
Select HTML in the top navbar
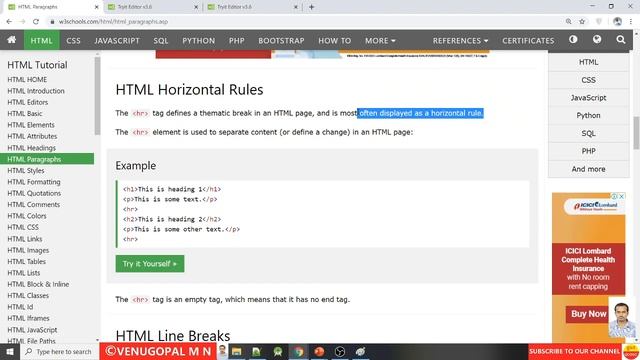pyautogui.click(x=42, y=40)
